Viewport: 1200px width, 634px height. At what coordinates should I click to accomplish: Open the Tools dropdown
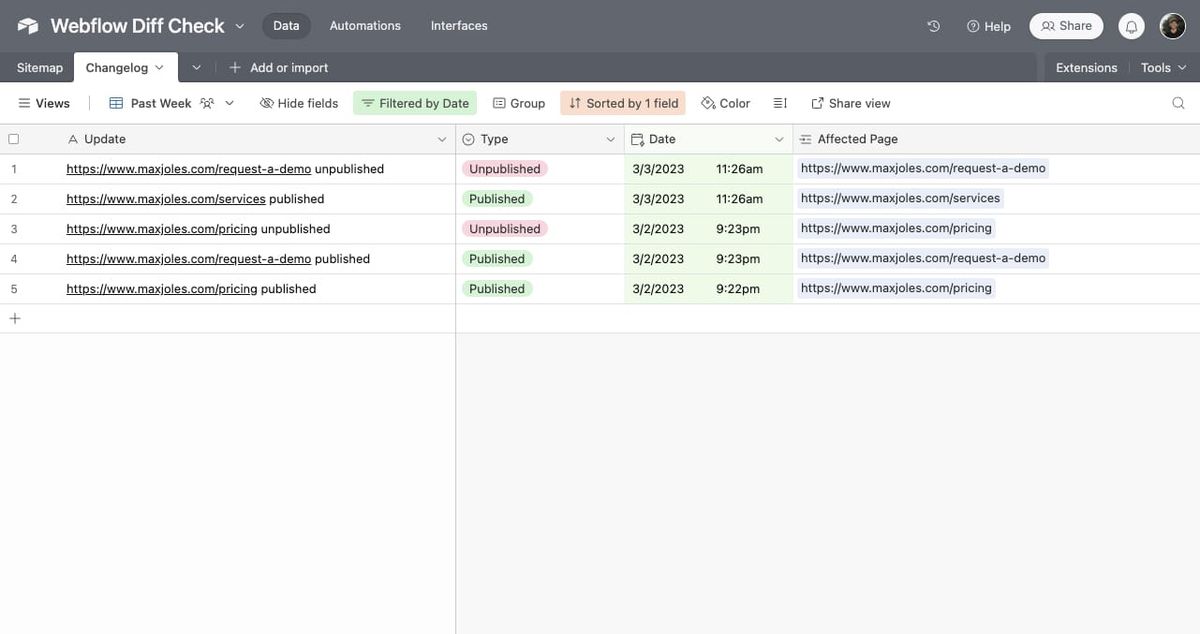(x=1164, y=67)
